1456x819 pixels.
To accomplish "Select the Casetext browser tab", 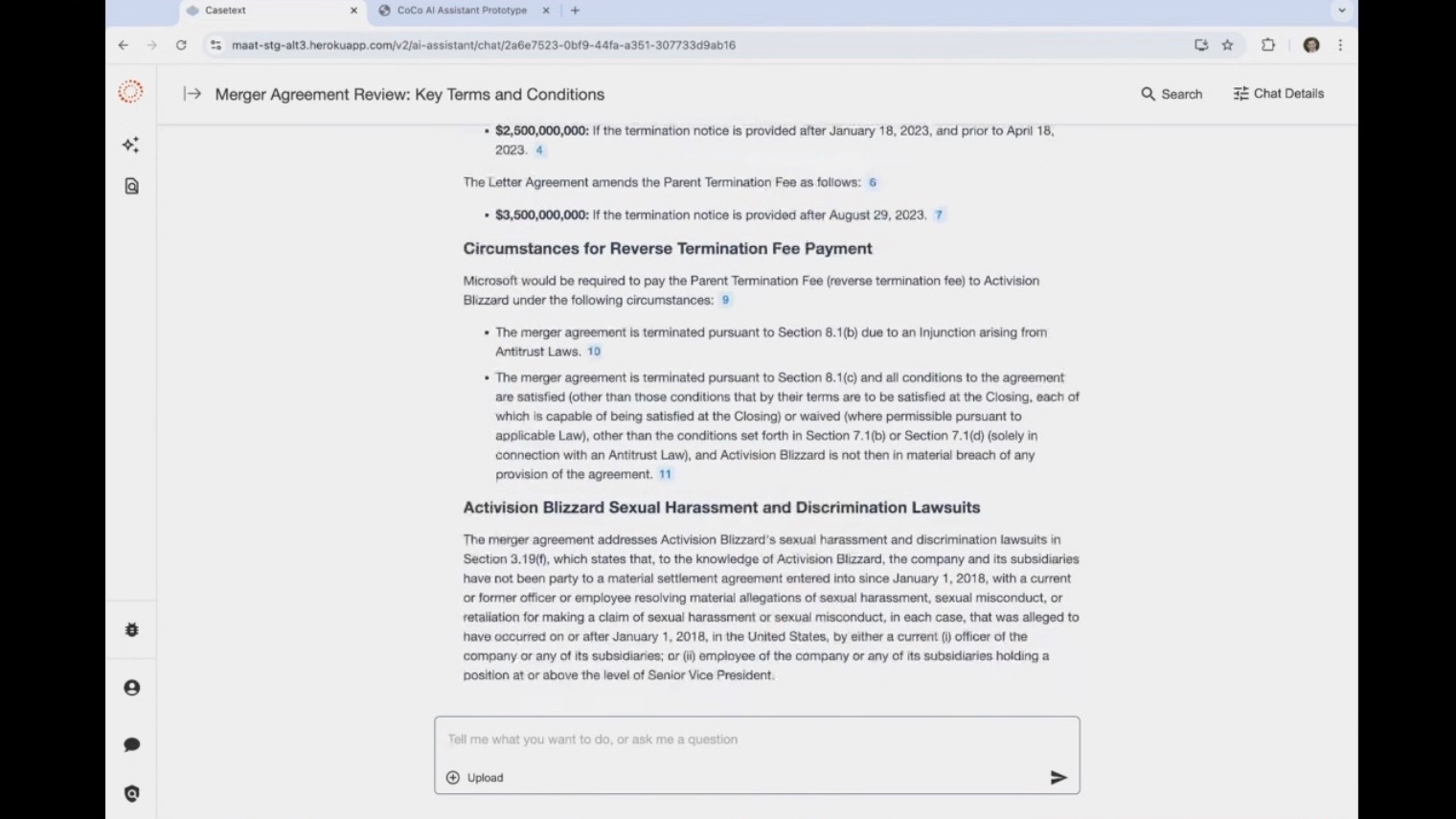I will click(271, 11).
